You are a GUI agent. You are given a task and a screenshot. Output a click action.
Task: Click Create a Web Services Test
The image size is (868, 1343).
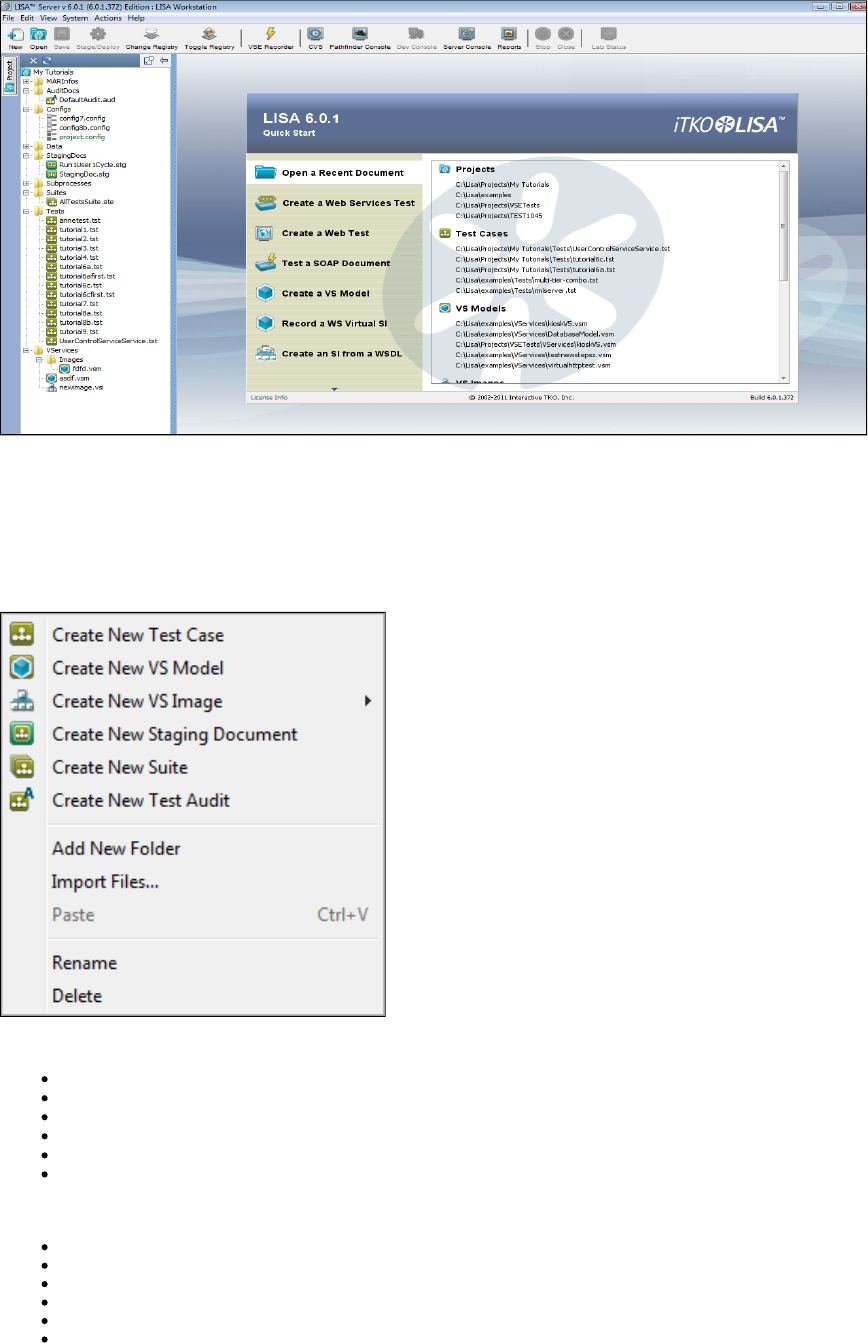347,203
